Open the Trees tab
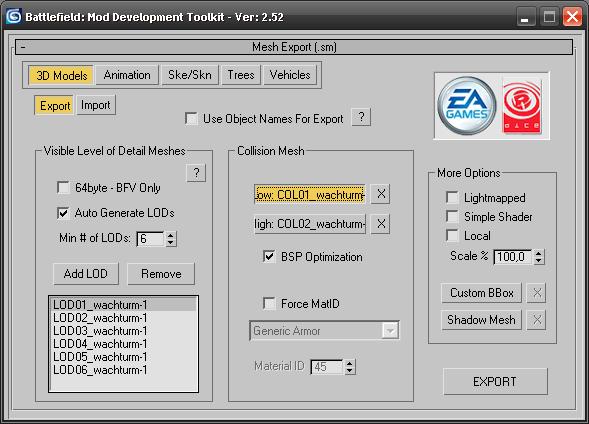This screenshot has width=589, height=424. [241, 75]
